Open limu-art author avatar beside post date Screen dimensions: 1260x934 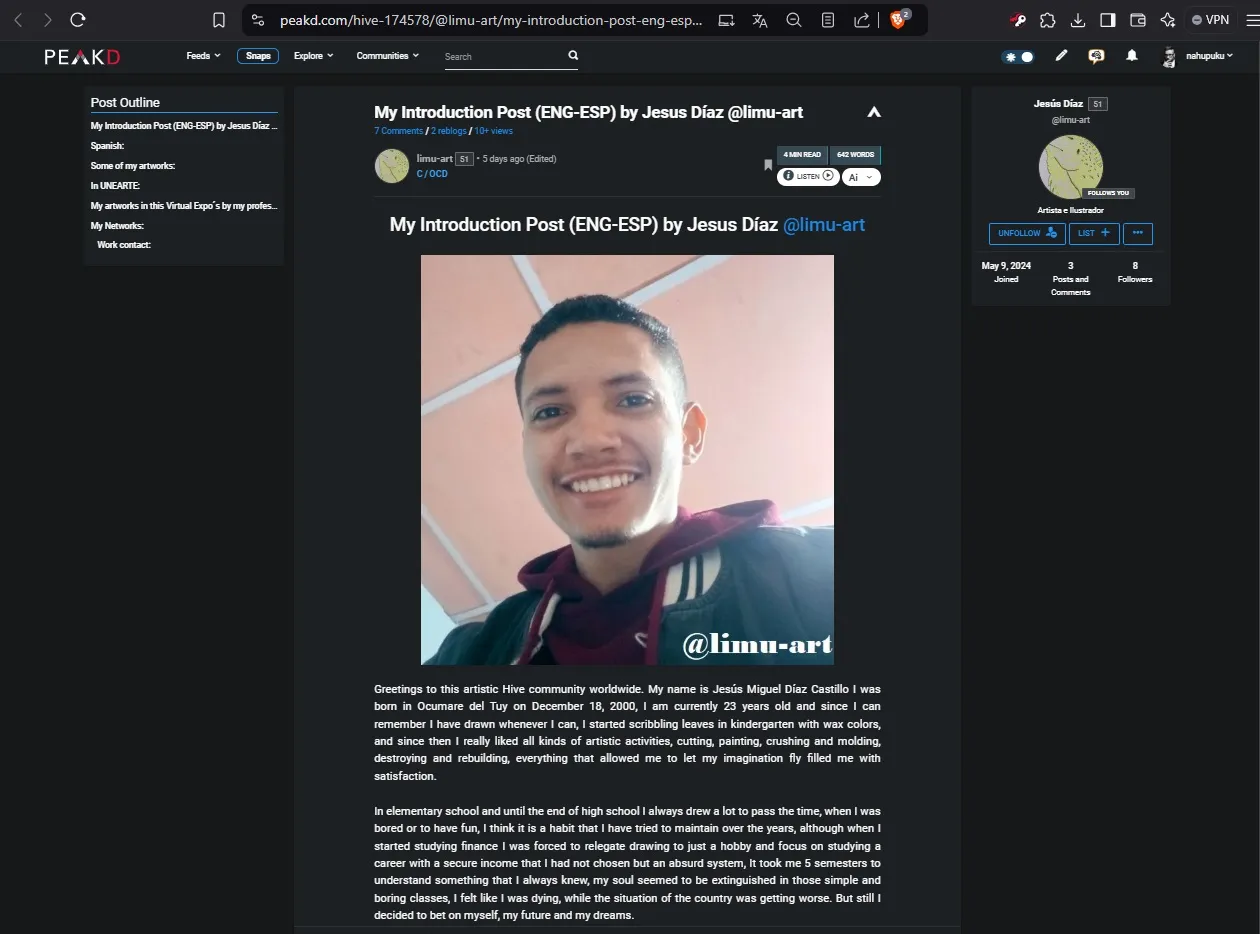392,166
